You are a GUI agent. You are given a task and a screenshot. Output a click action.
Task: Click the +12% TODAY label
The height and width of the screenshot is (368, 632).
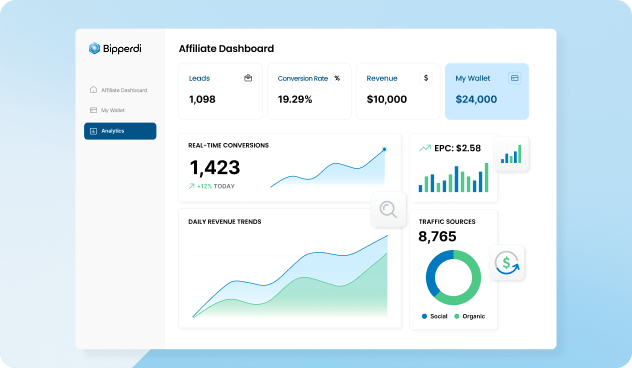[216, 186]
